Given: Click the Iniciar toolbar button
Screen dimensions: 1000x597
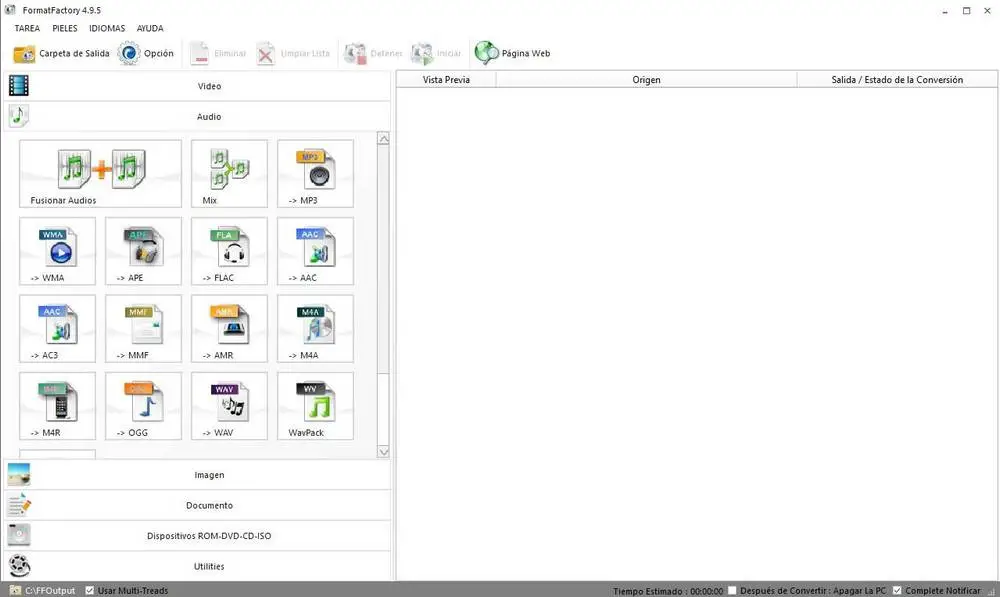Looking at the screenshot, I should pyautogui.click(x=436, y=54).
